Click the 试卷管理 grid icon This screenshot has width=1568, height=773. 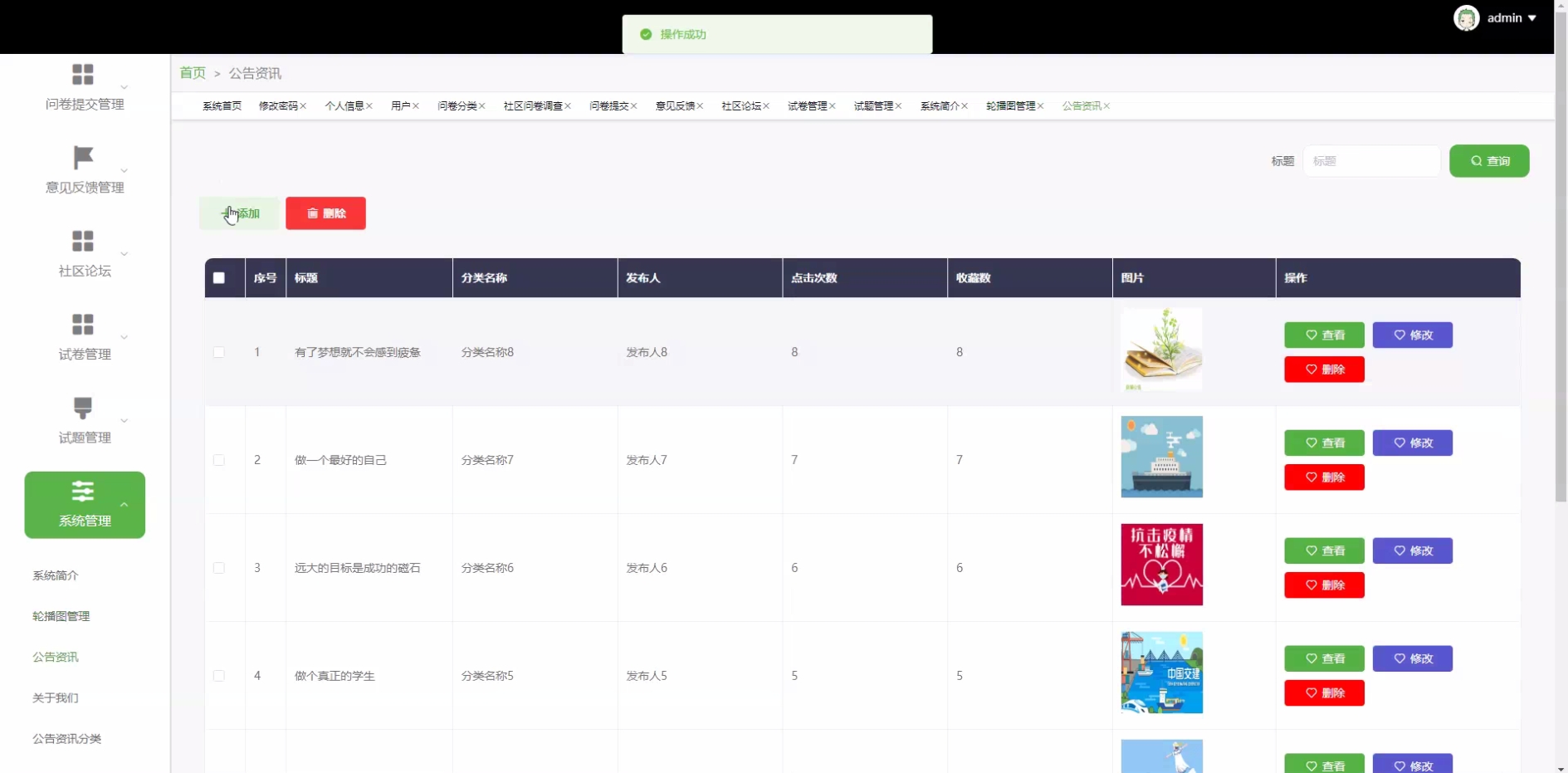tap(82, 324)
